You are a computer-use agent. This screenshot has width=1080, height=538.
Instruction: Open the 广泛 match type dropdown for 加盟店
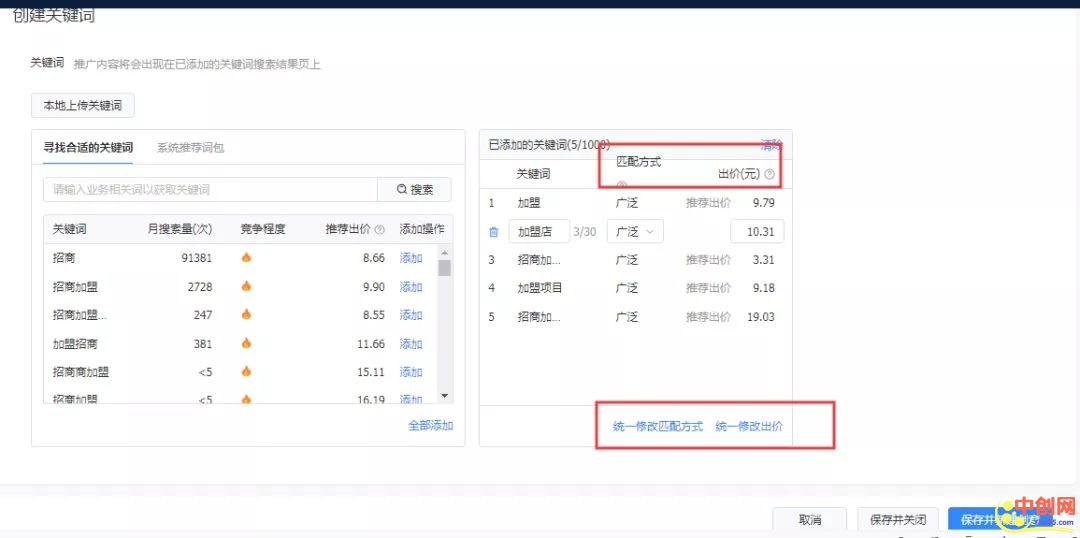tap(634, 232)
